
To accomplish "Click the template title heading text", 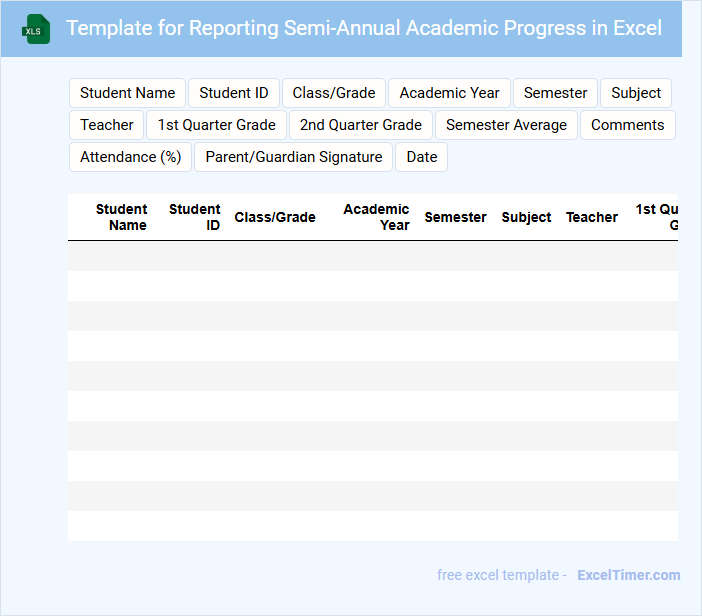I will [x=364, y=28].
